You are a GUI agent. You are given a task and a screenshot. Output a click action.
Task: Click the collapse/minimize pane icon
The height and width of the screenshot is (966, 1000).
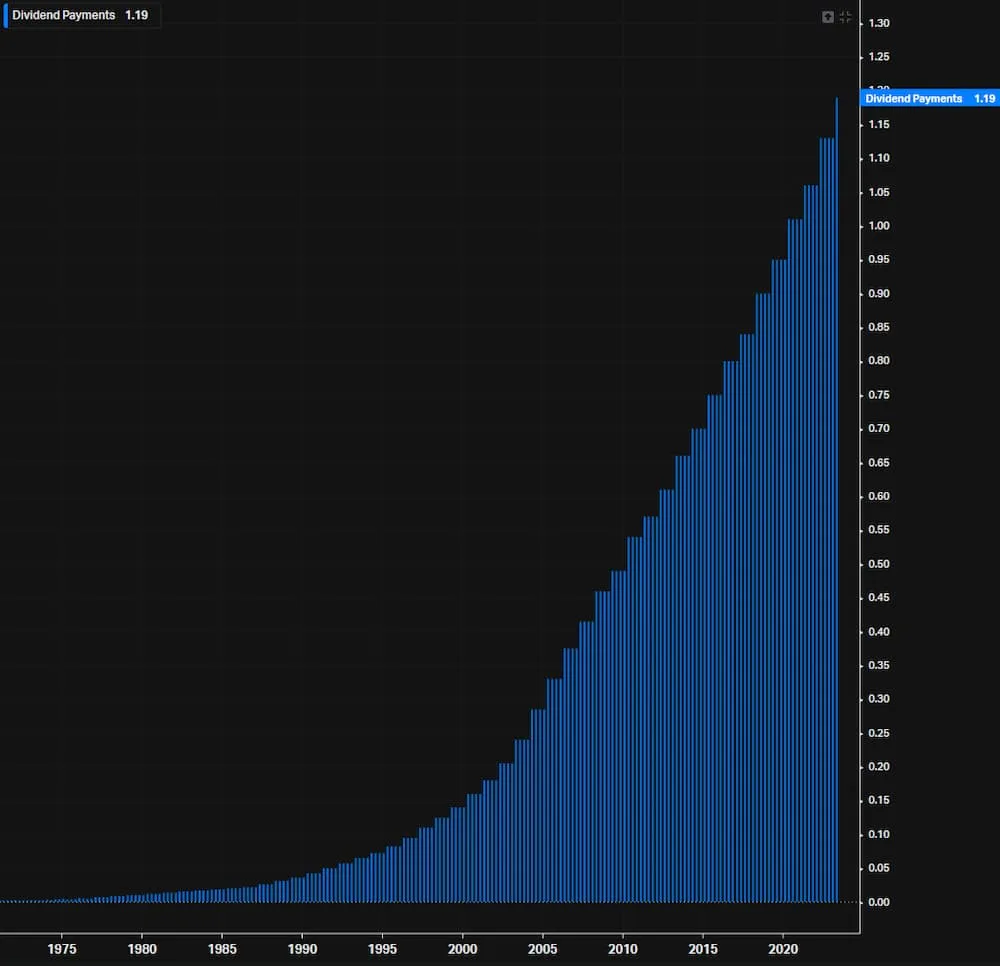[845, 17]
